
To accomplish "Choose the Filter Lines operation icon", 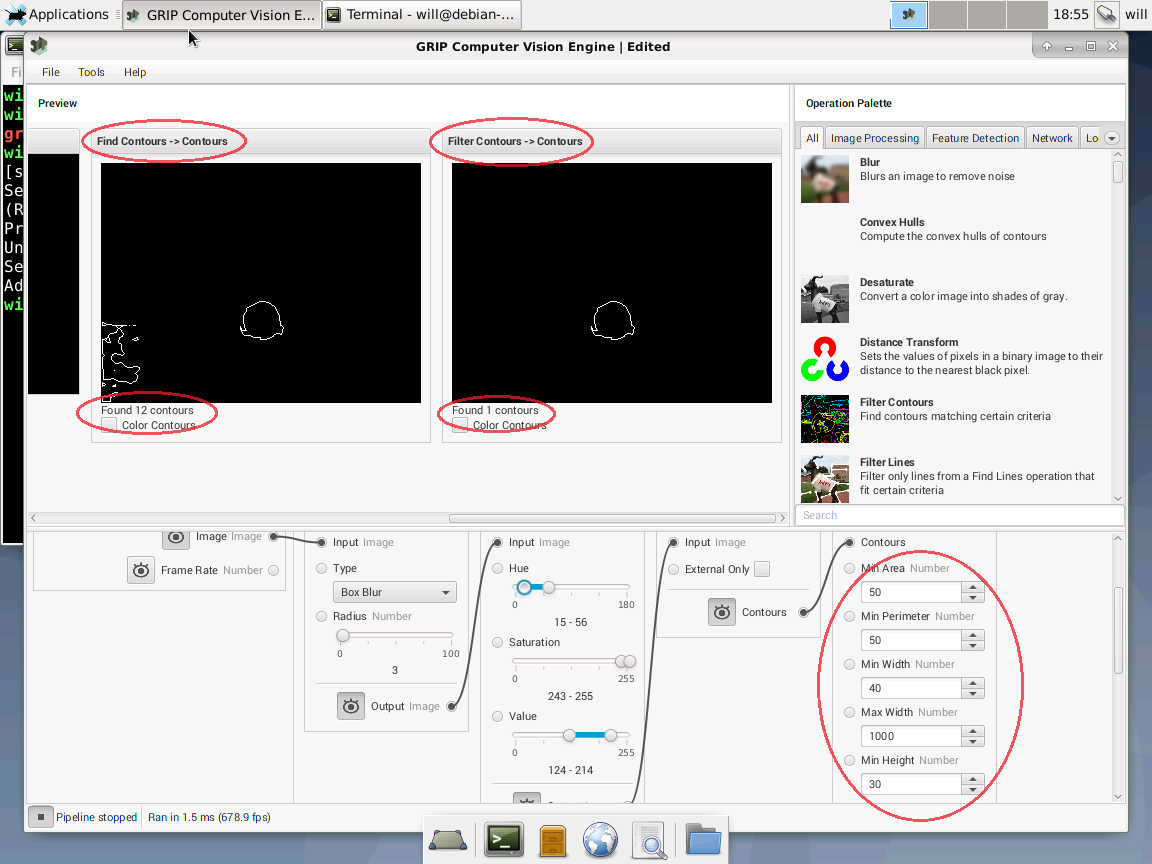I will point(824,479).
